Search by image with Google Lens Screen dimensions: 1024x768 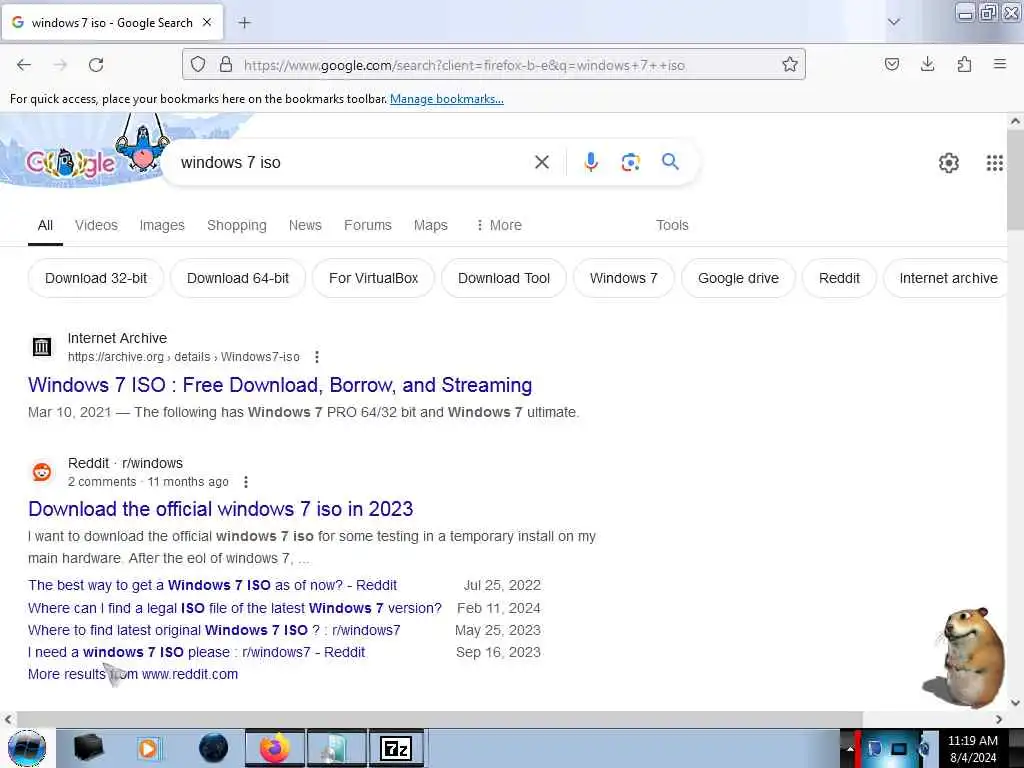pos(630,162)
